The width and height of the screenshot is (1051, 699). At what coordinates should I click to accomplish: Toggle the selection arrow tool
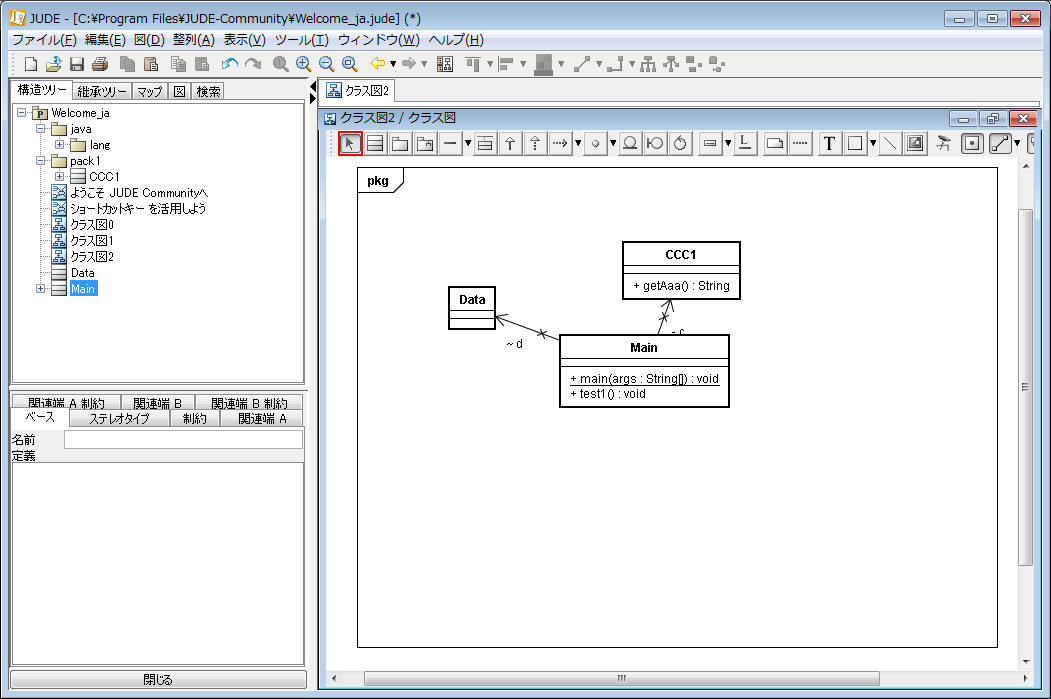click(350, 144)
